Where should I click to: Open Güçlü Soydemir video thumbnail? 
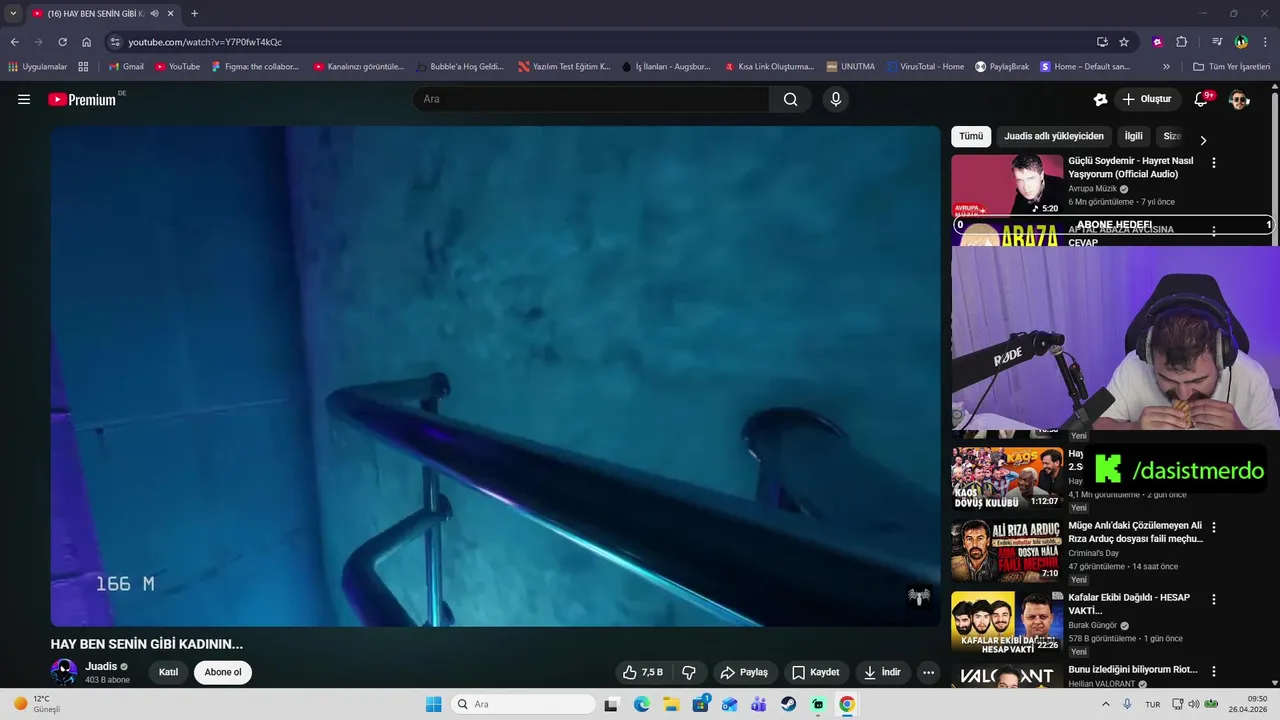tap(1007, 185)
